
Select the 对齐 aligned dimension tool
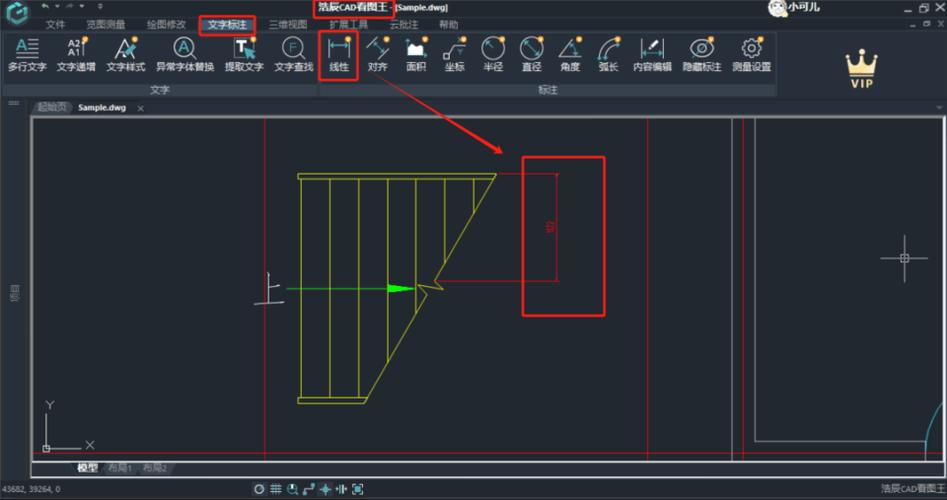tap(377, 56)
